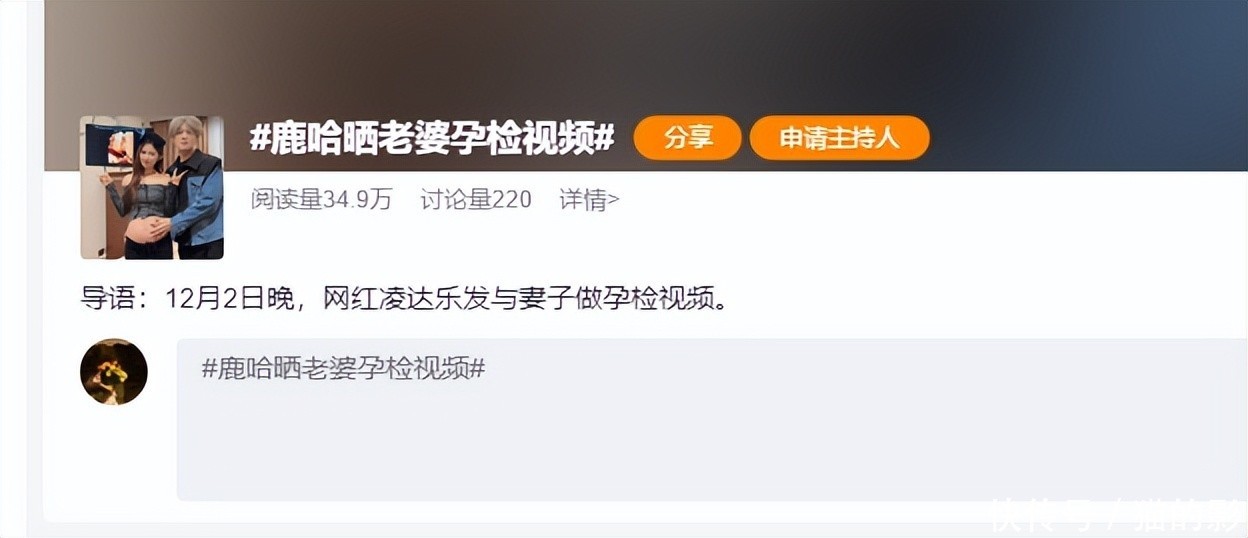Viewport: 1248px width, 538px height.
Task: Click the arrow chevron after 详情
Action: coord(614,200)
